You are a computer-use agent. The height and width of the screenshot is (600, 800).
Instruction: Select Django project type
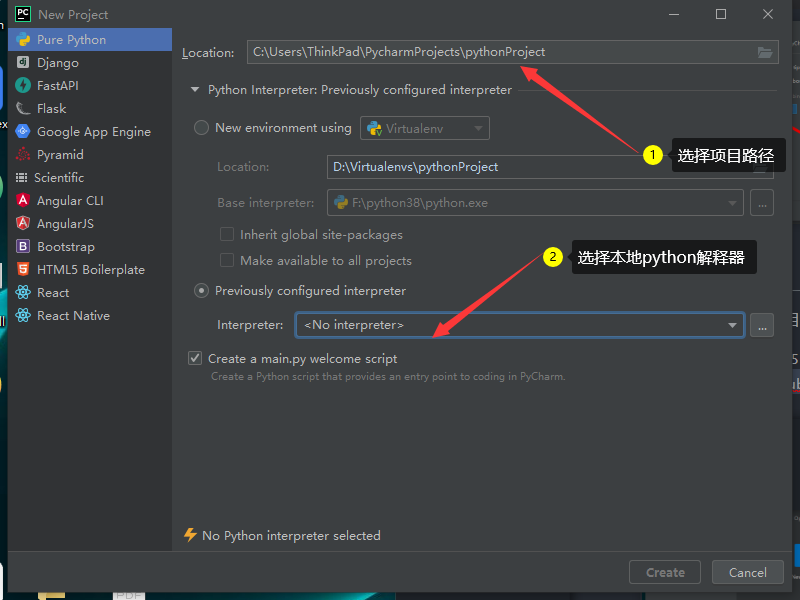(90, 63)
